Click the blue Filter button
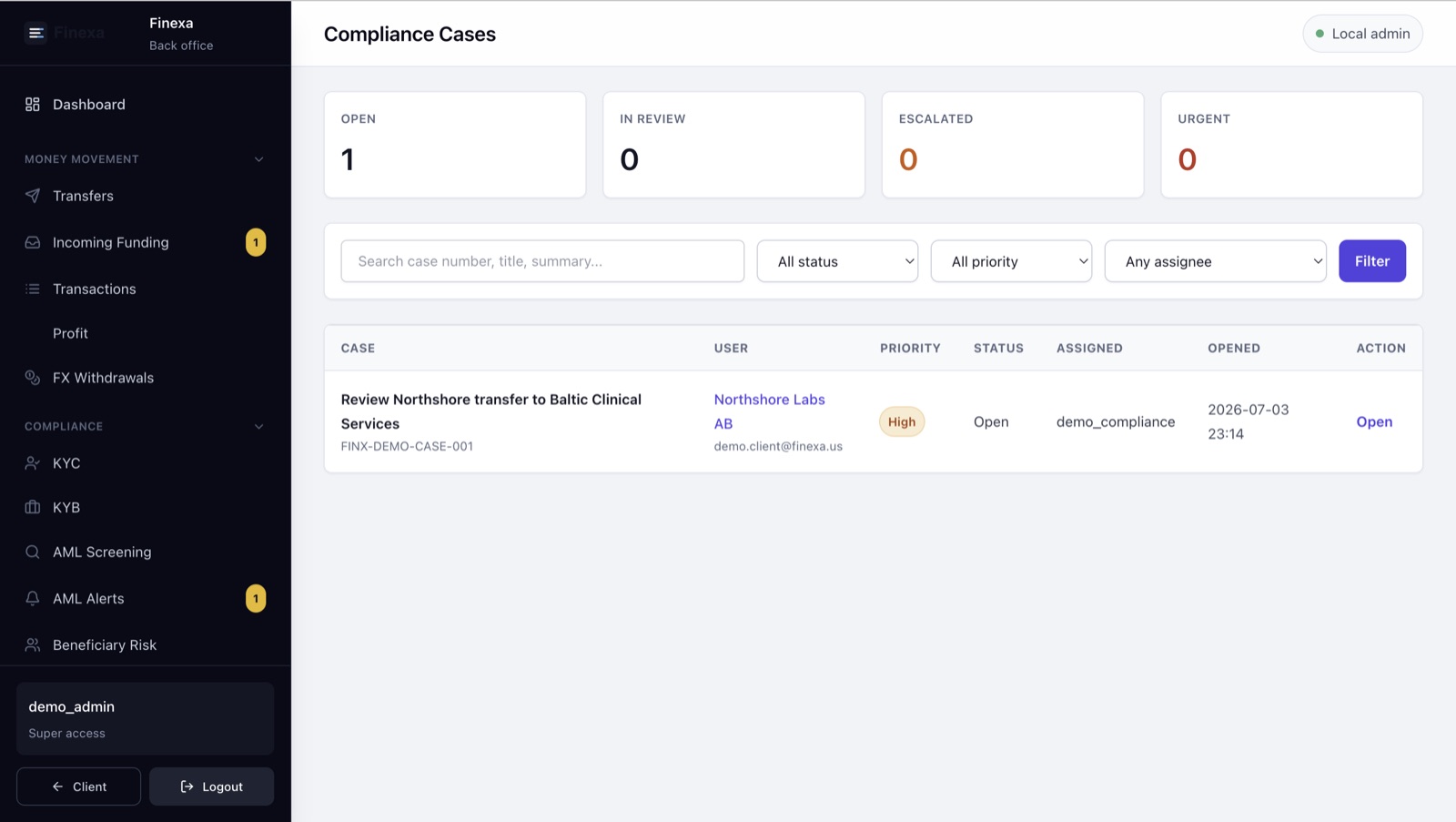Image resolution: width=1456 pixels, height=822 pixels. (x=1372, y=261)
